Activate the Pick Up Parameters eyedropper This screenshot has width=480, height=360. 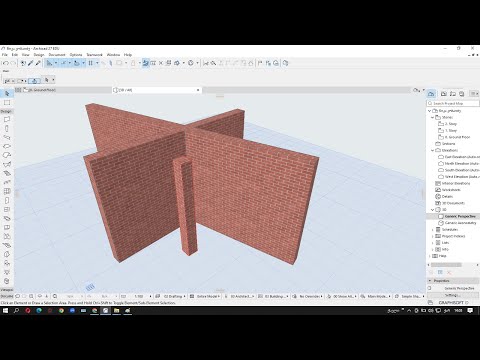(31, 63)
